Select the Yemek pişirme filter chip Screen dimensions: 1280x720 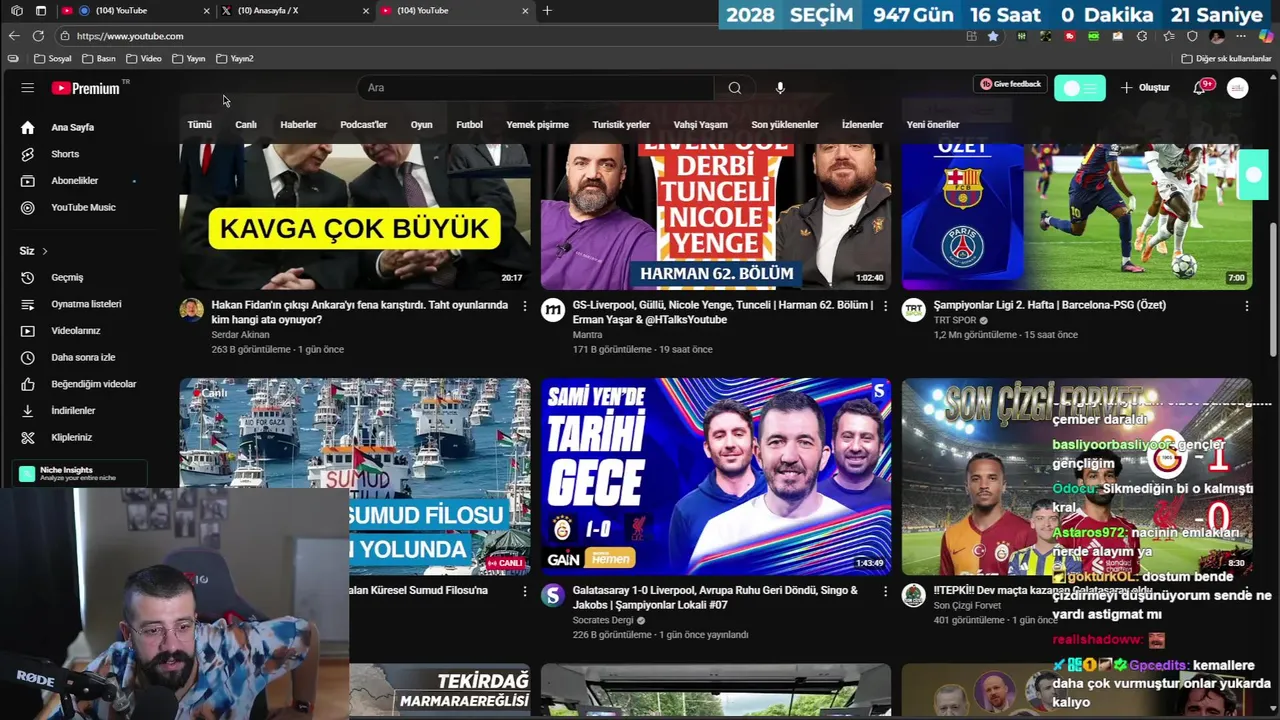[x=537, y=125]
